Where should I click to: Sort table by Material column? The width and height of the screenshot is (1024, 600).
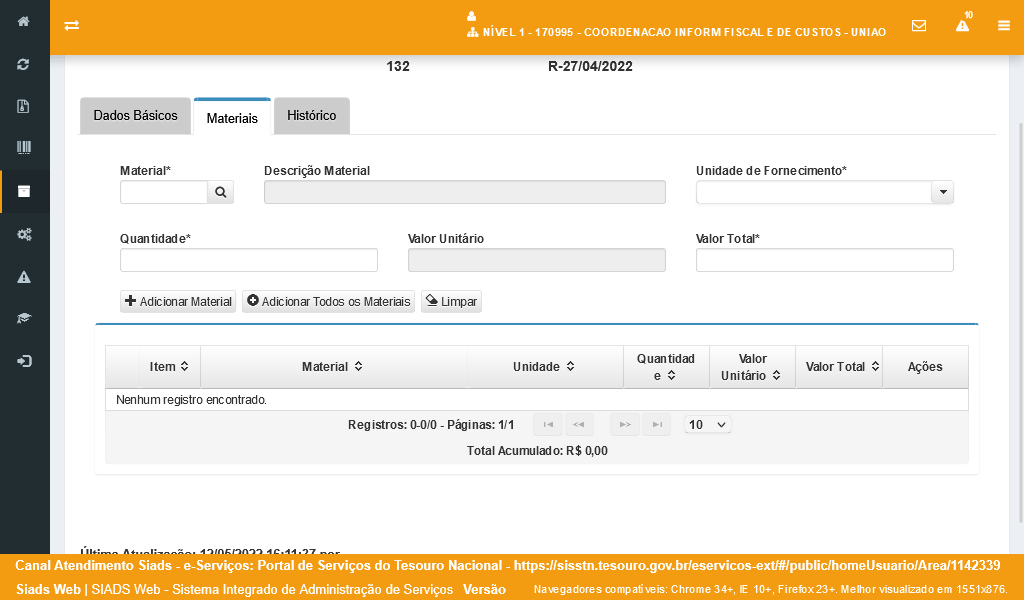[x=333, y=367]
